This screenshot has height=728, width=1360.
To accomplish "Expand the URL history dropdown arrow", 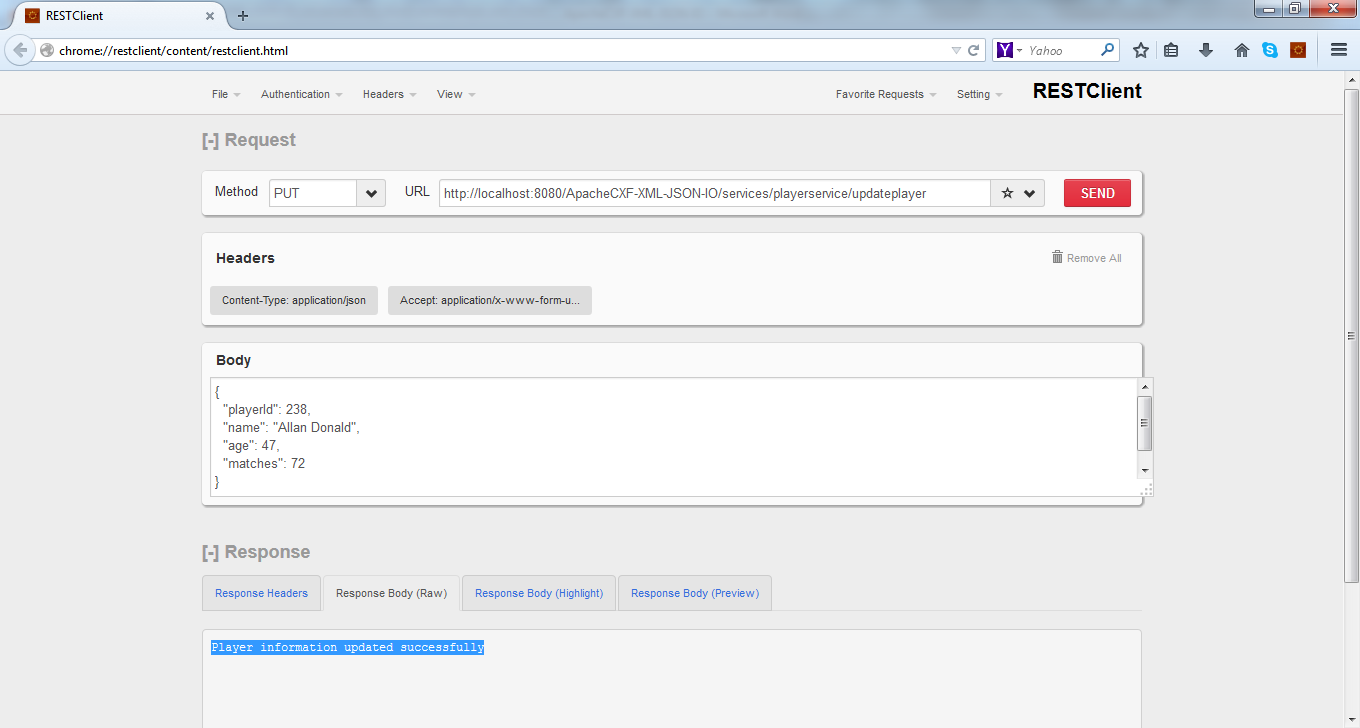I will click(1029, 193).
